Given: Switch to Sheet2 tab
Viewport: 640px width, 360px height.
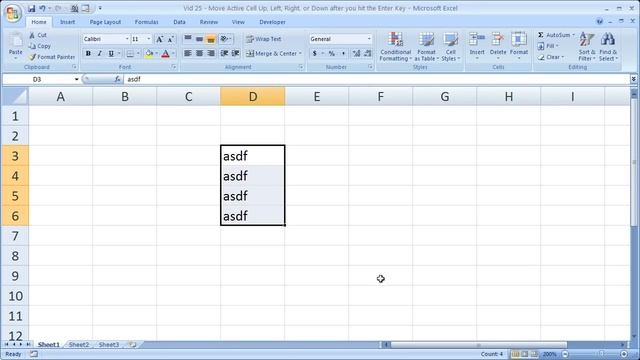Looking at the screenshot, I should 79,345.
